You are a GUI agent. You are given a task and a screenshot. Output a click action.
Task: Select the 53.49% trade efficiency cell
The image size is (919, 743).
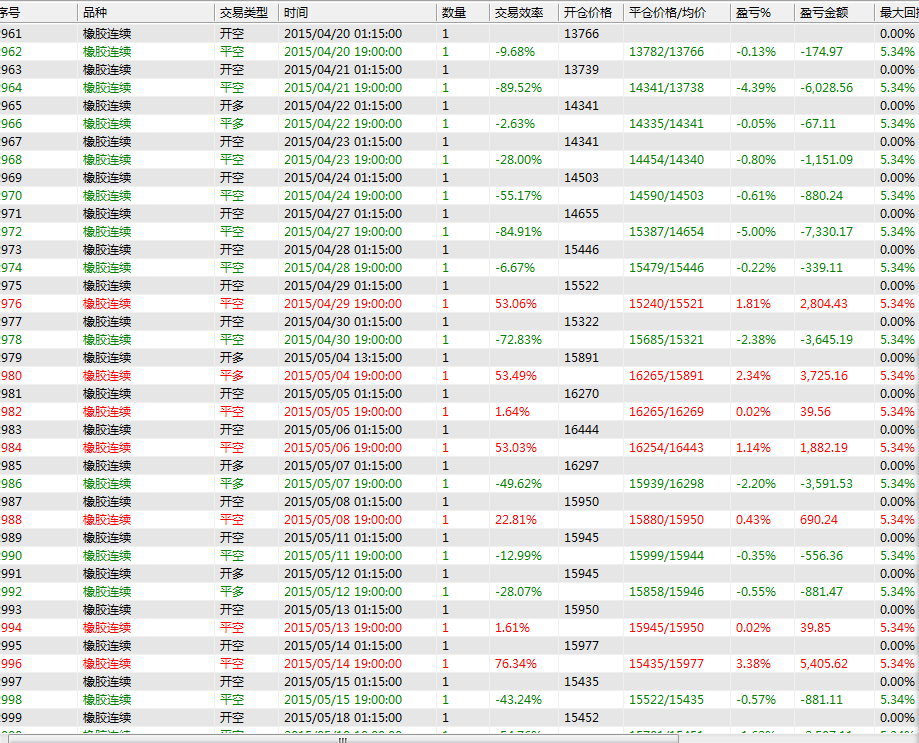click(x=515, y=376)
